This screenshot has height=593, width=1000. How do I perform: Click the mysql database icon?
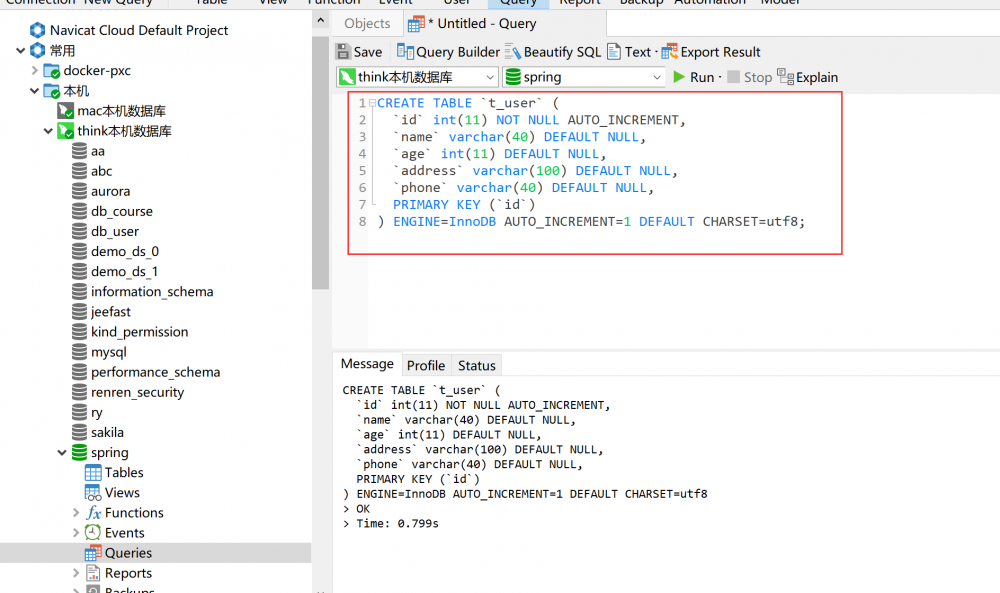[x=79, y=352]
